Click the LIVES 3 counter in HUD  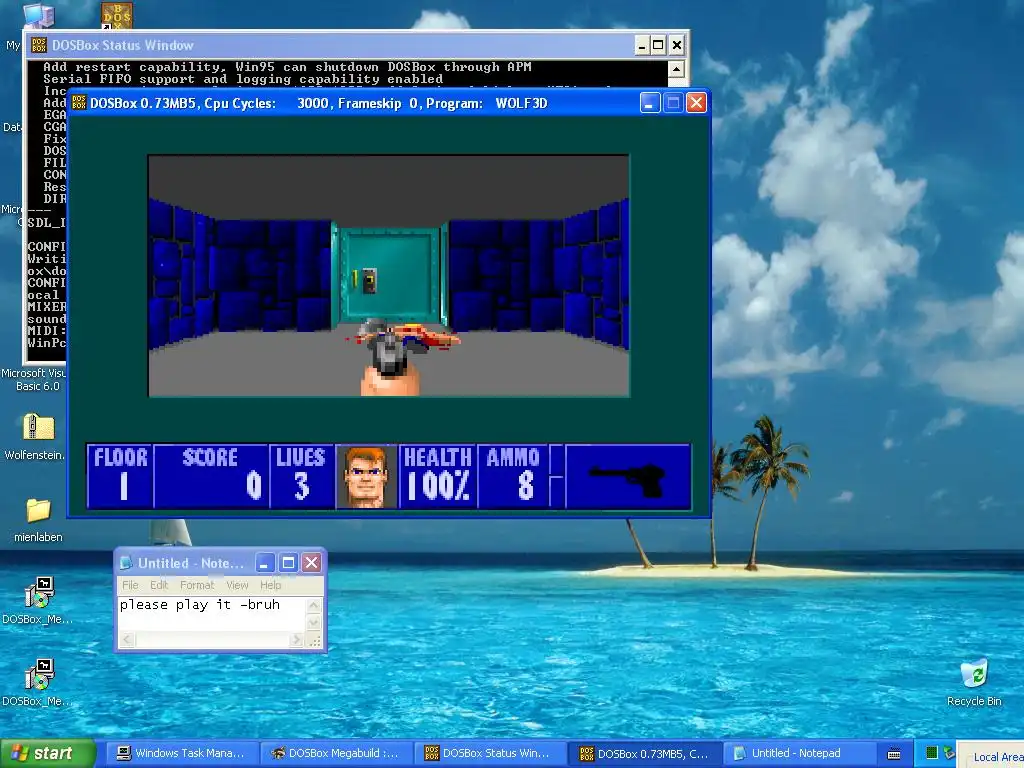301,475
